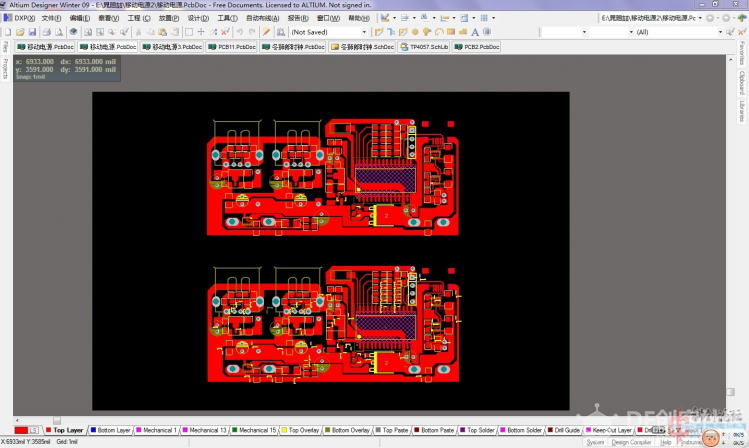Select the Keep-Out Layer tab
The height and width of the screenshot is (448, 749).
609,430
